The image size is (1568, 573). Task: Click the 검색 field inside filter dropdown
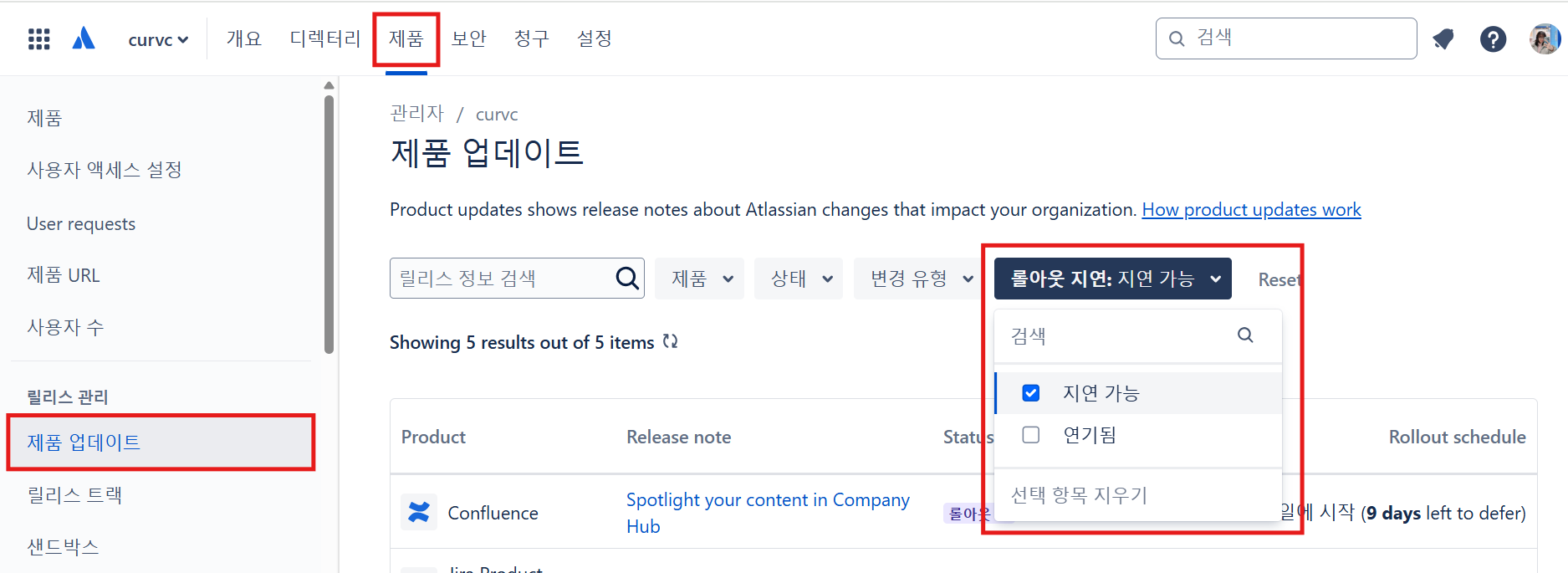tap(1138, 335)
